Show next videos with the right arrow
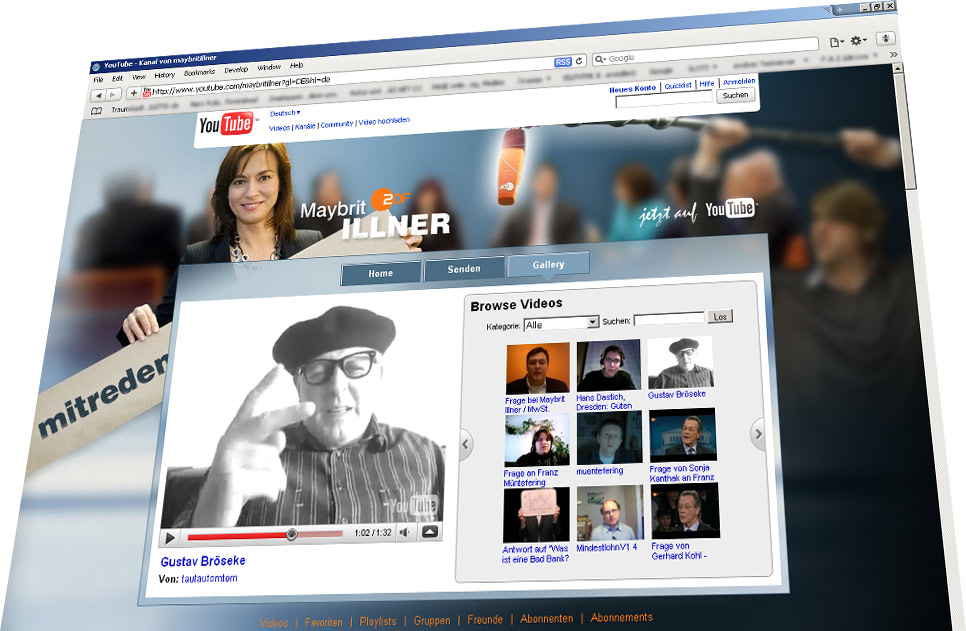The image size is (966, 631). point(758,434)
